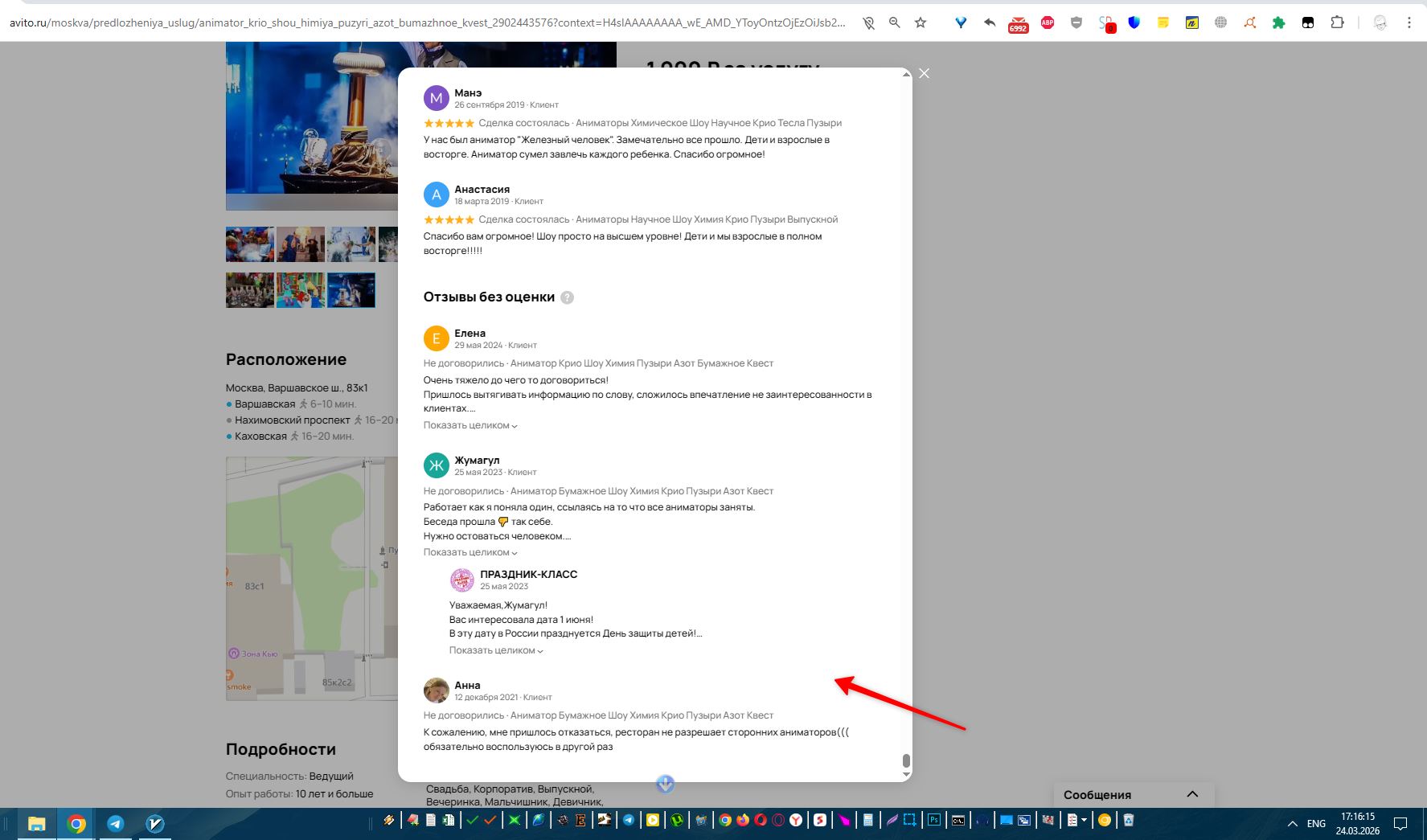Click the reviewer name Анастасия
This screenshot has height=840, width=1427.
(482, 189)
